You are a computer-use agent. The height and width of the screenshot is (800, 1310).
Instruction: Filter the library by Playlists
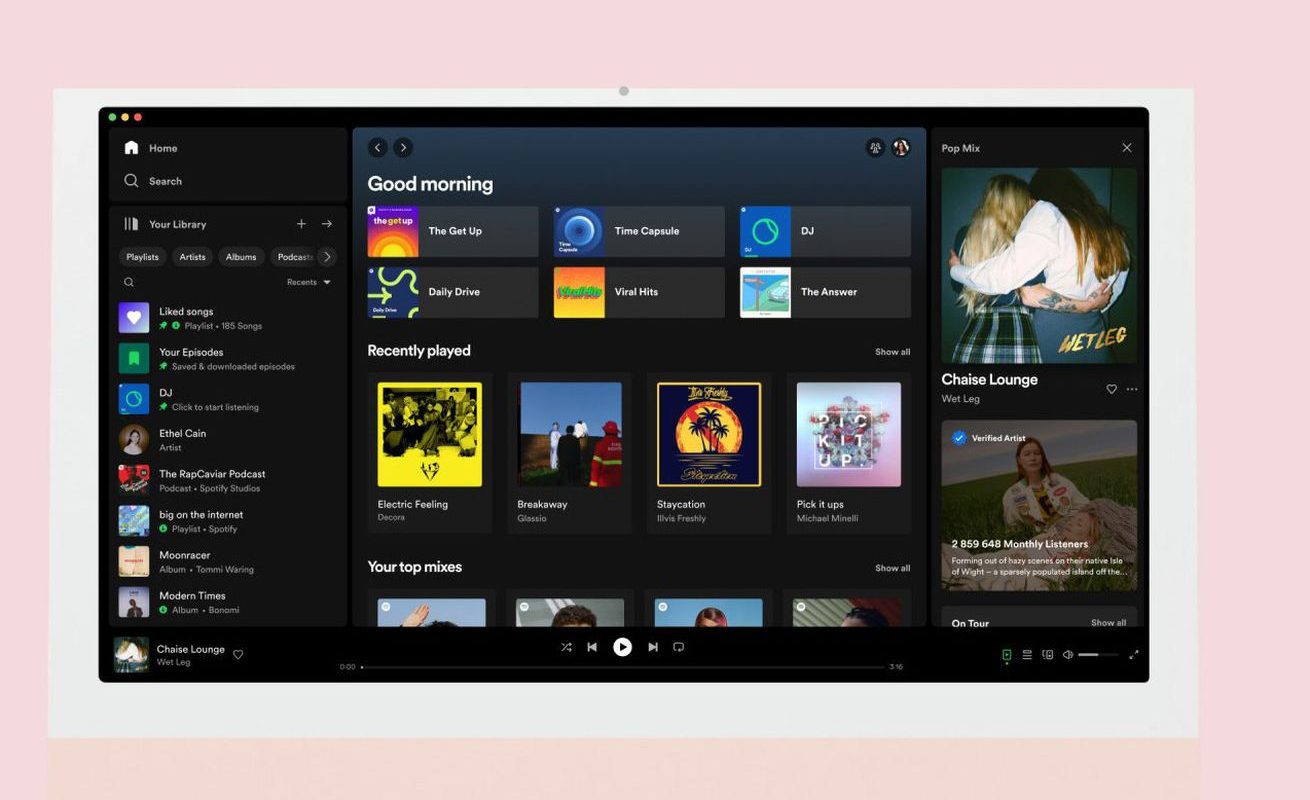pos(142,257)
